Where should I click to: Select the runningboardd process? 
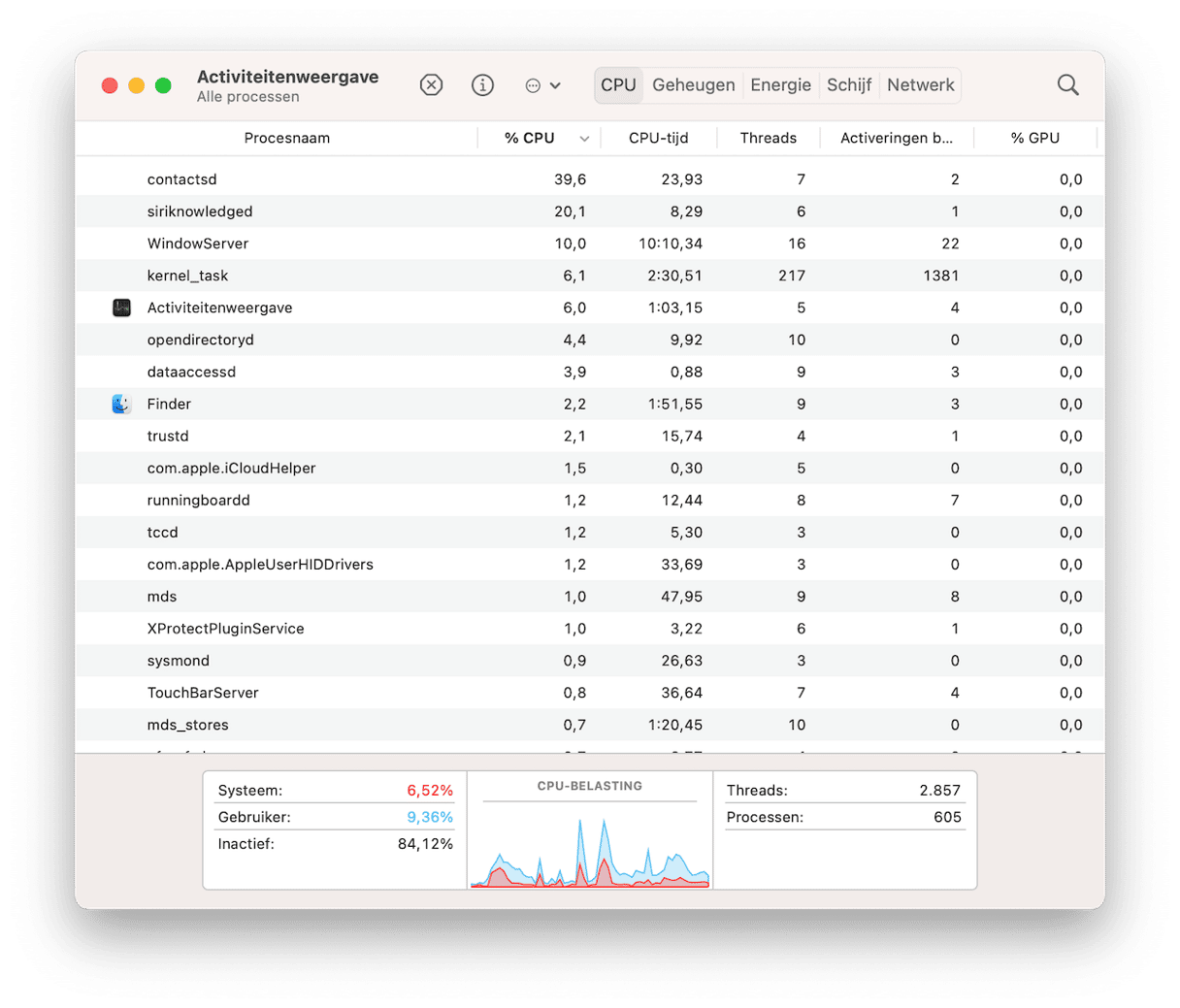(590, 500)
